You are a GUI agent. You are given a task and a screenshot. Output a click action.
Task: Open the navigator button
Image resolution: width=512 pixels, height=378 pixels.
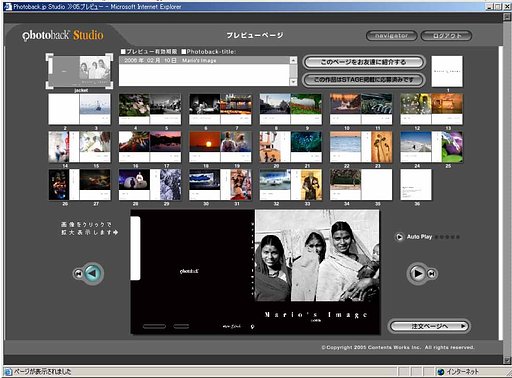[391, 36]
